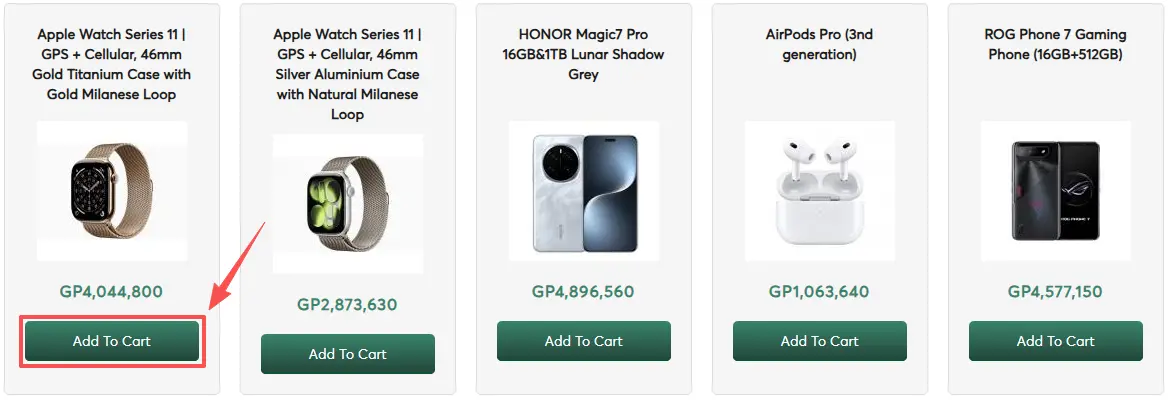Click the GP4,577,150 price label

(1056, 292)
